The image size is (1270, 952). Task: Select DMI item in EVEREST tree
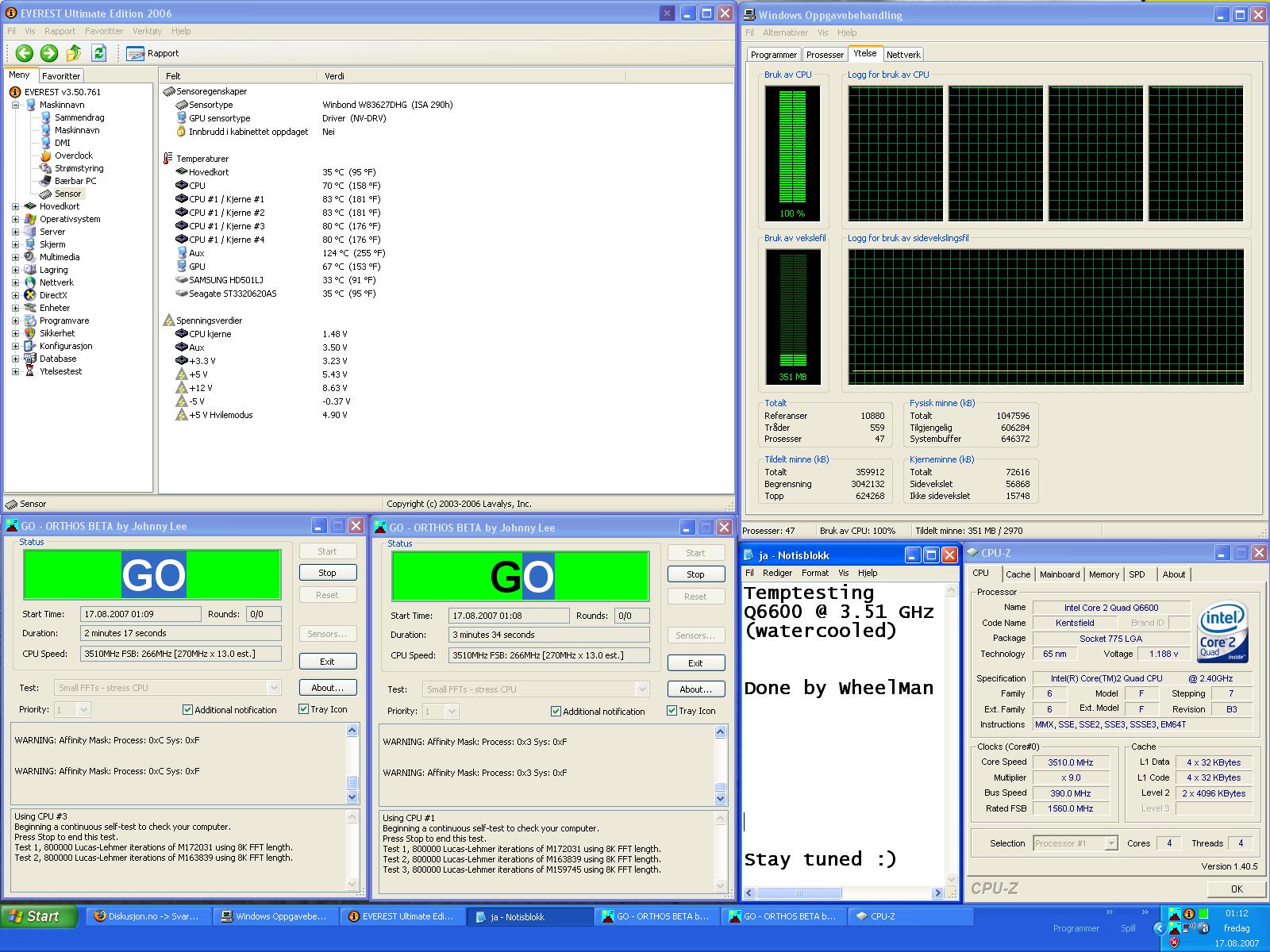point(63,143)
